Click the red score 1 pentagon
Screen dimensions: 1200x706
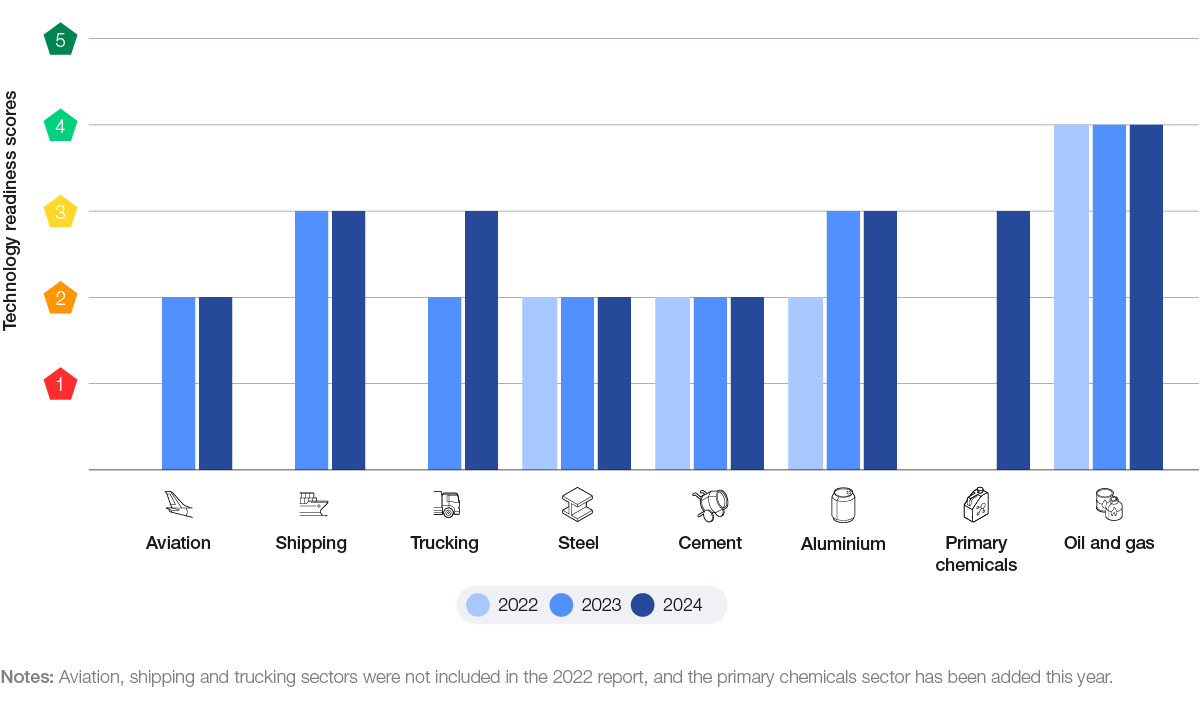(x=61, y=384)
